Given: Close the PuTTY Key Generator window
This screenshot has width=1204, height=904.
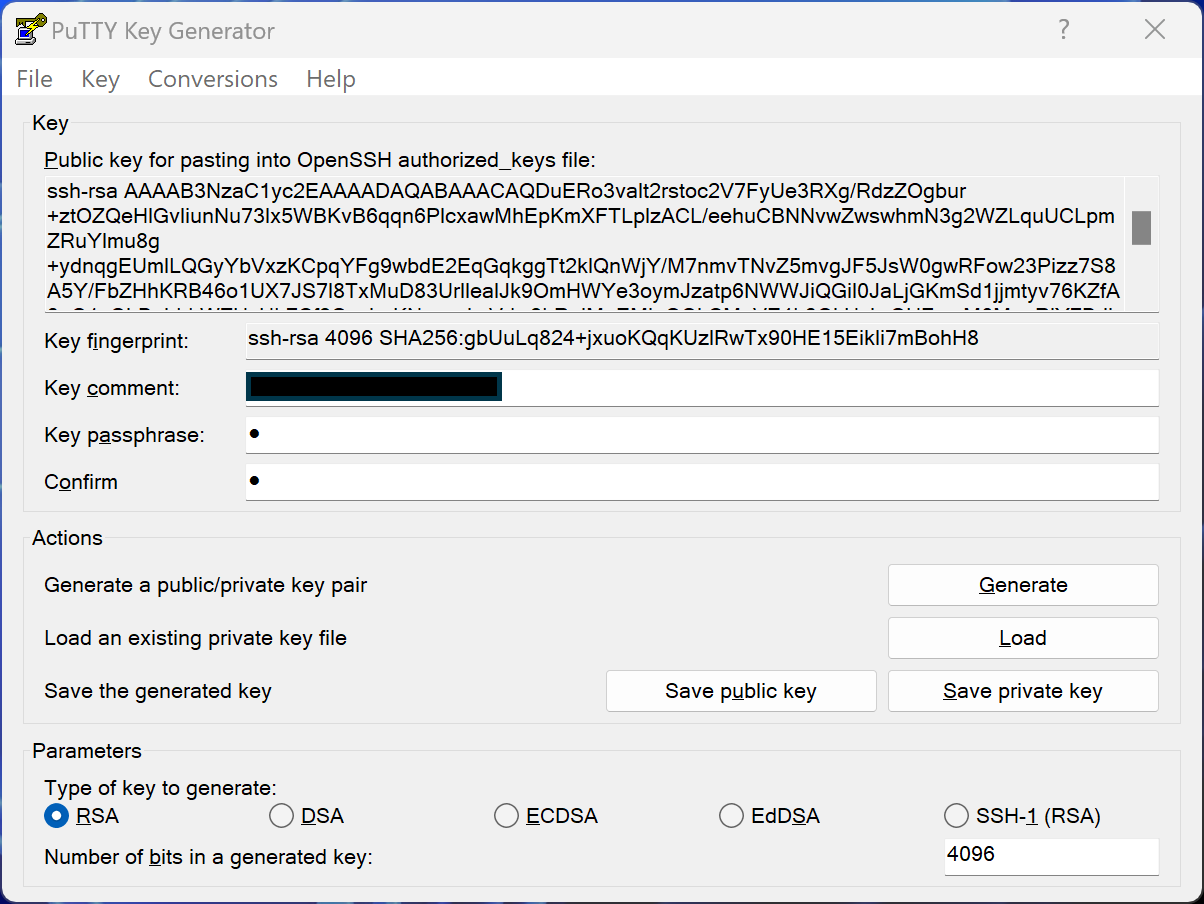Looking at the screenshot, I should 1155,30.
